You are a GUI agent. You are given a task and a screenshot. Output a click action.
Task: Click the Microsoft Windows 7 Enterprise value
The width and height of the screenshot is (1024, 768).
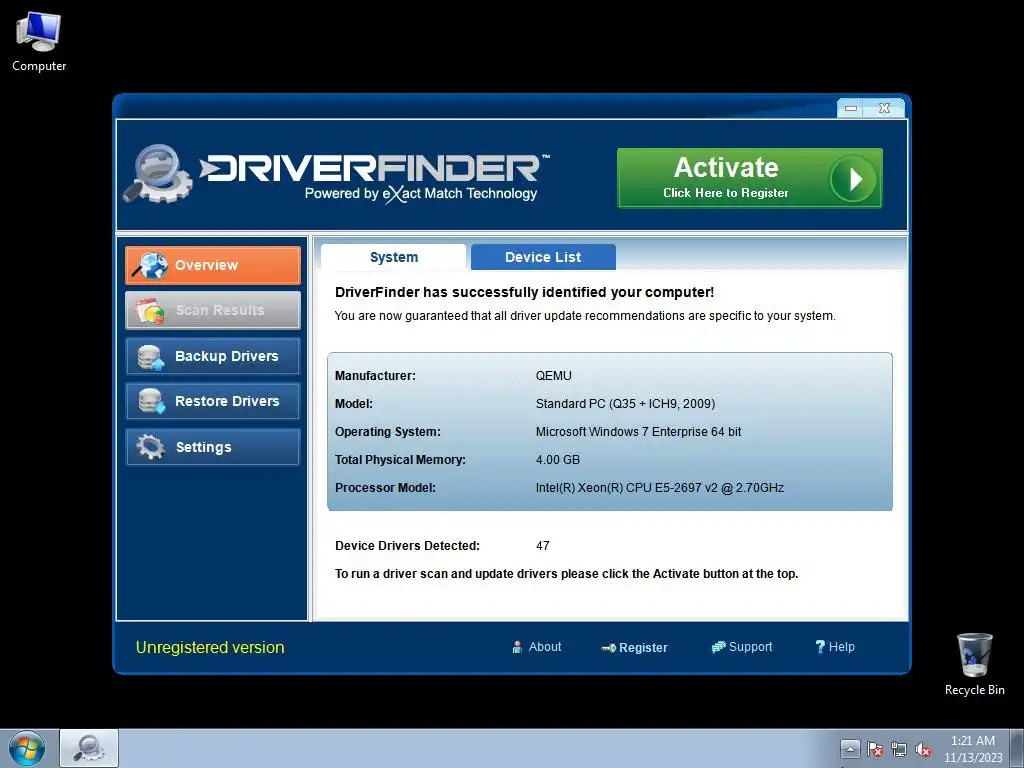tap(638, 432)
